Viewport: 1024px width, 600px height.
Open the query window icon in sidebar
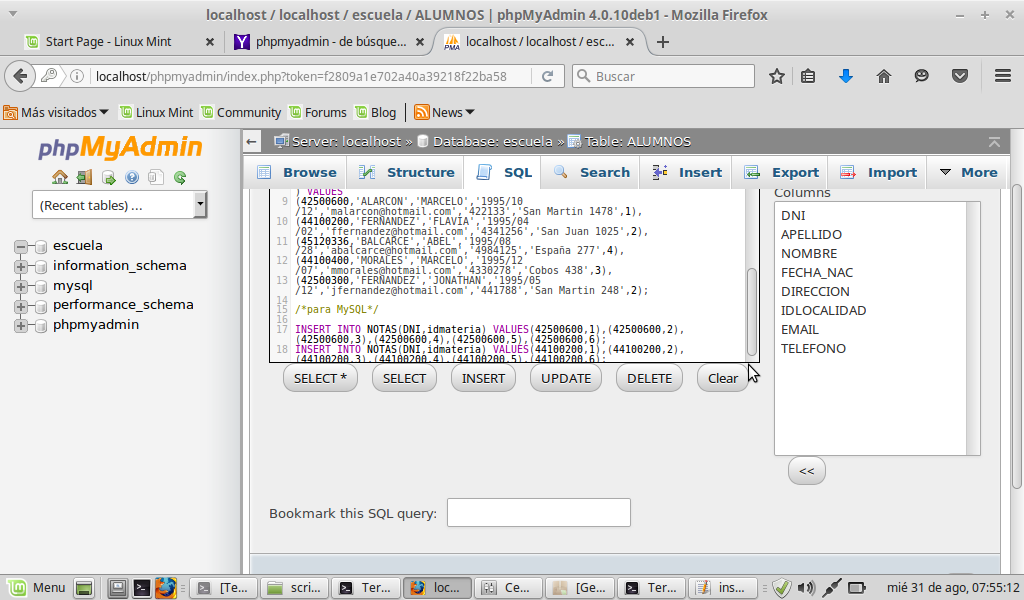tap(108, 178)
